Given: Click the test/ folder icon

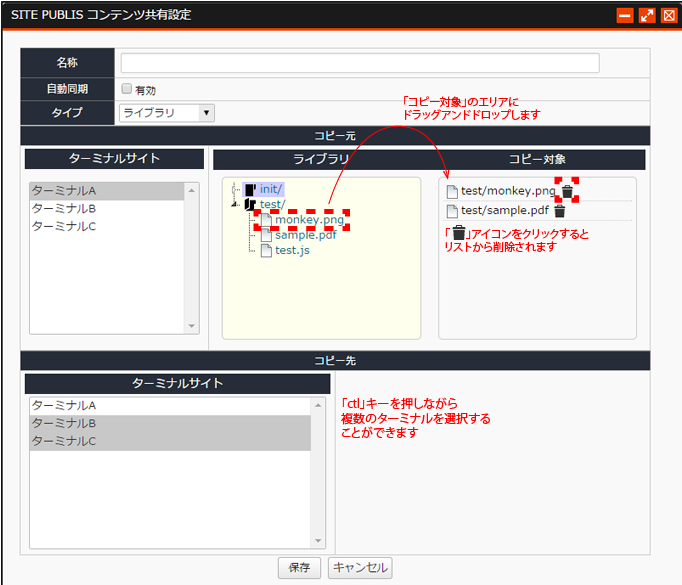Looking at the screenshot, I should 250,204.
